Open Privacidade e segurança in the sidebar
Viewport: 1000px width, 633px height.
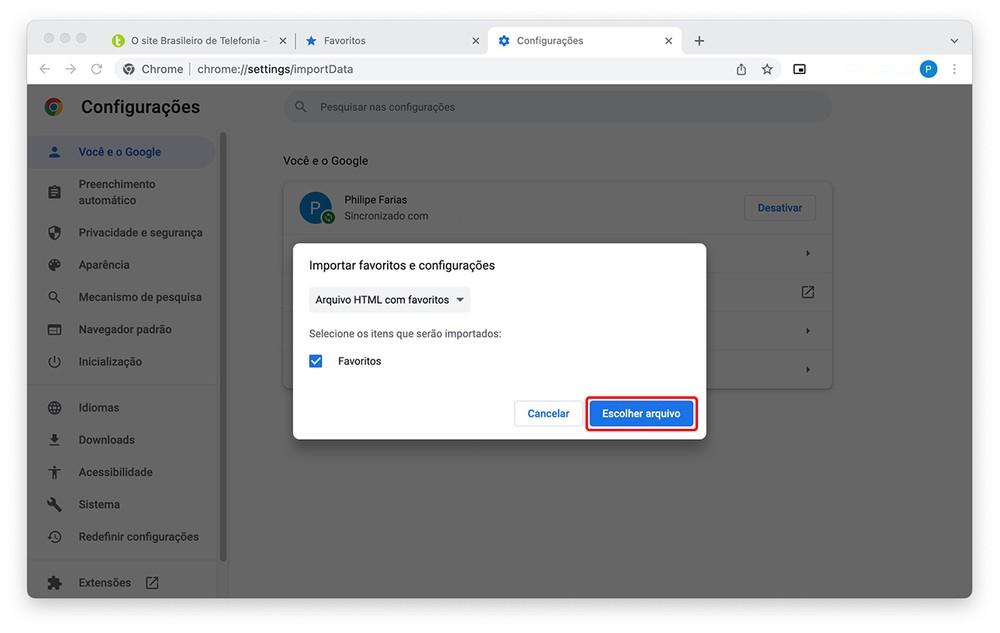tap(140, 233)
